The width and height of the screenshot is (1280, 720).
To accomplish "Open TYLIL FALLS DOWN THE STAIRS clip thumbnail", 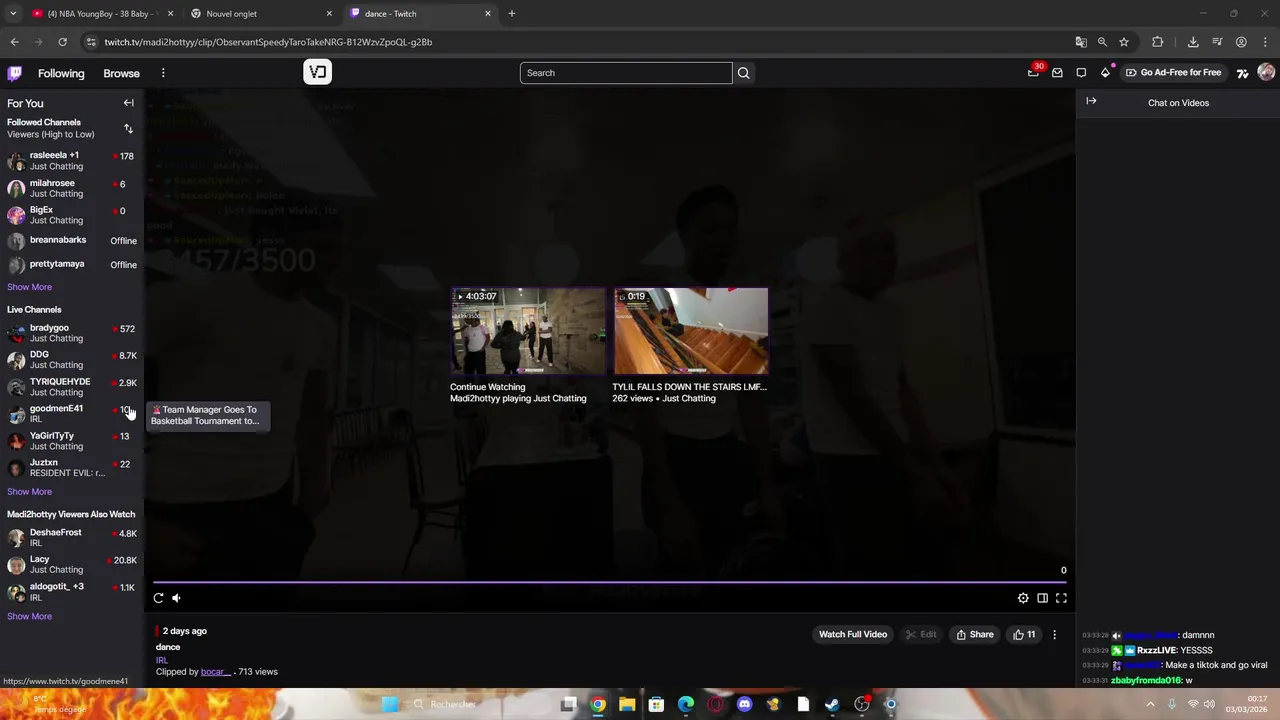I will coord(690,331).
